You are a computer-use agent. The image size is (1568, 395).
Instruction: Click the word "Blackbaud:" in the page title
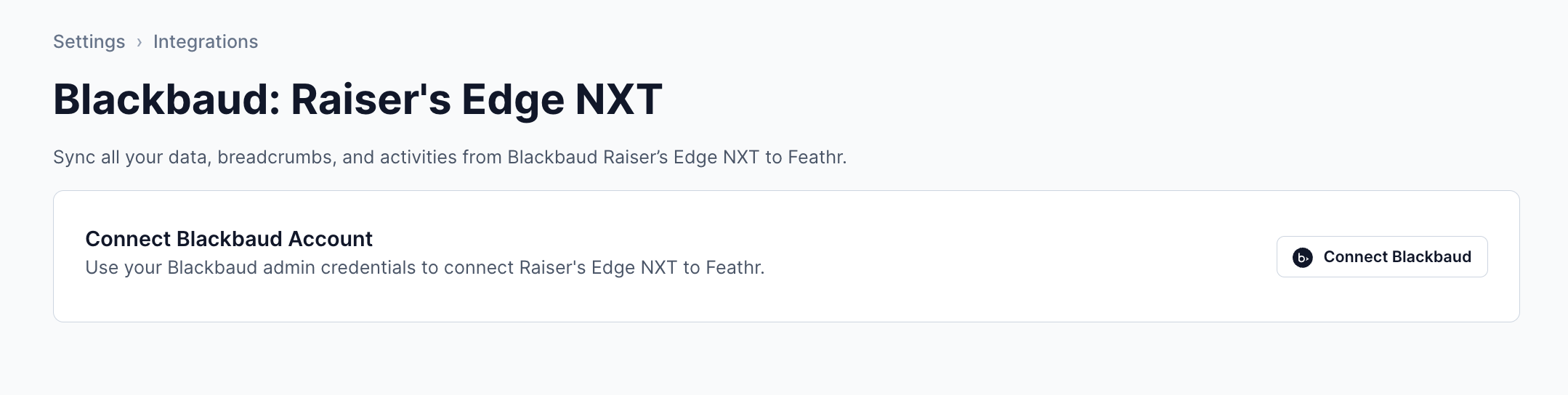point(166,99)
